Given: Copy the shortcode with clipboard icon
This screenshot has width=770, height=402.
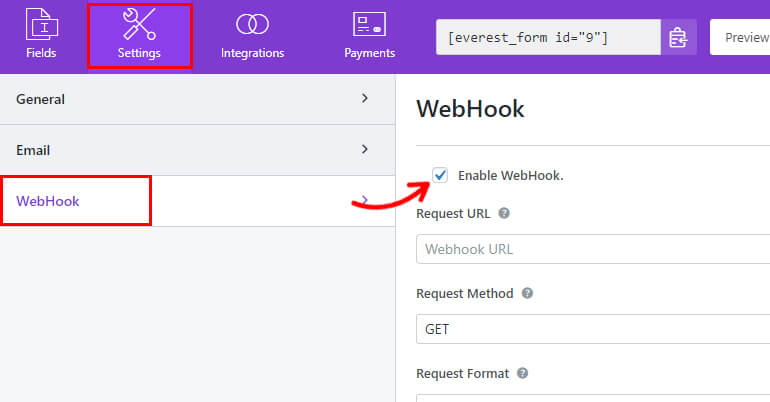Looking at the screenshot, I should coord(679,37).
